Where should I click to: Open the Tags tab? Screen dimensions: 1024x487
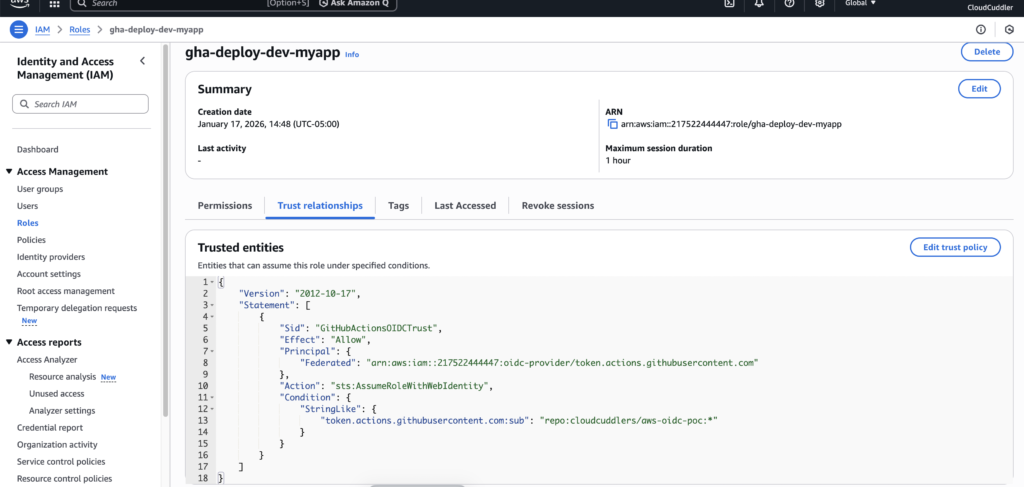pos(398,206)
